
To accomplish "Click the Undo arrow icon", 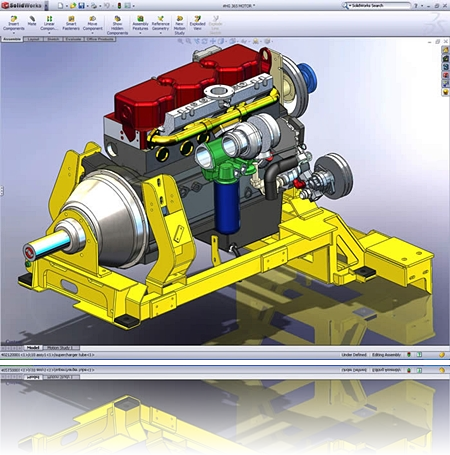I will (x=107, y=5).
